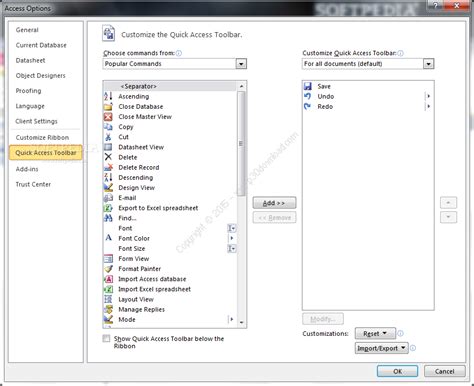The image size is (474, 386).
Task: Click the Manage Replies icon
Action: pos(108,309)
